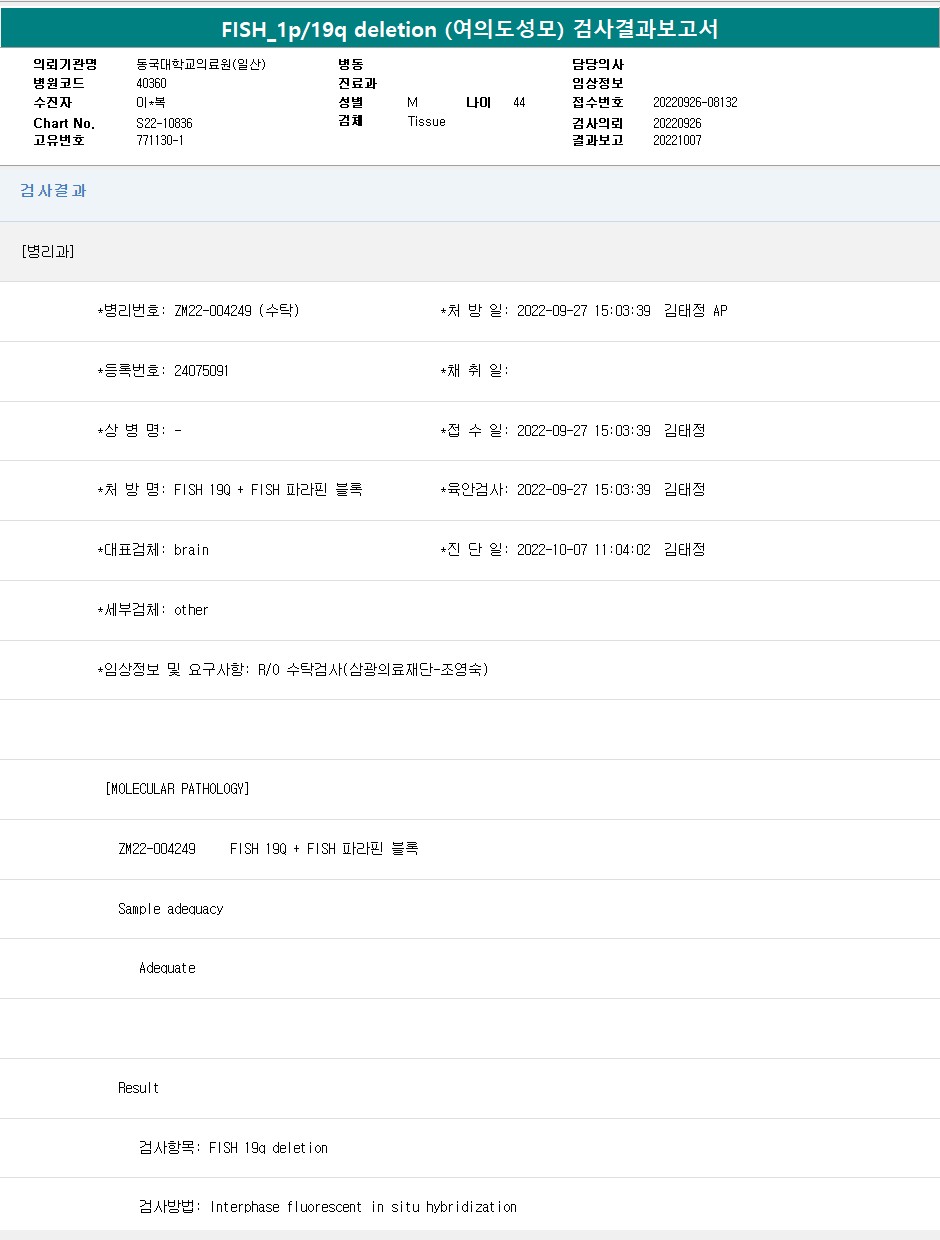Select the 검사의뢰 date 20220926
The height and width of the screenshot is (1240, 940).
(x=677, y=122)
